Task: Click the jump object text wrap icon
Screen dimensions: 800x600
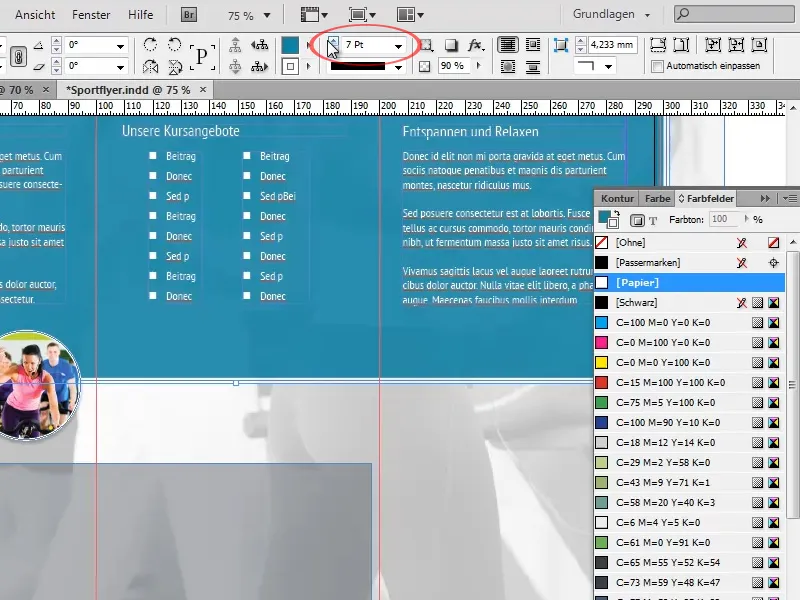Action: click(x=533, y=66)
